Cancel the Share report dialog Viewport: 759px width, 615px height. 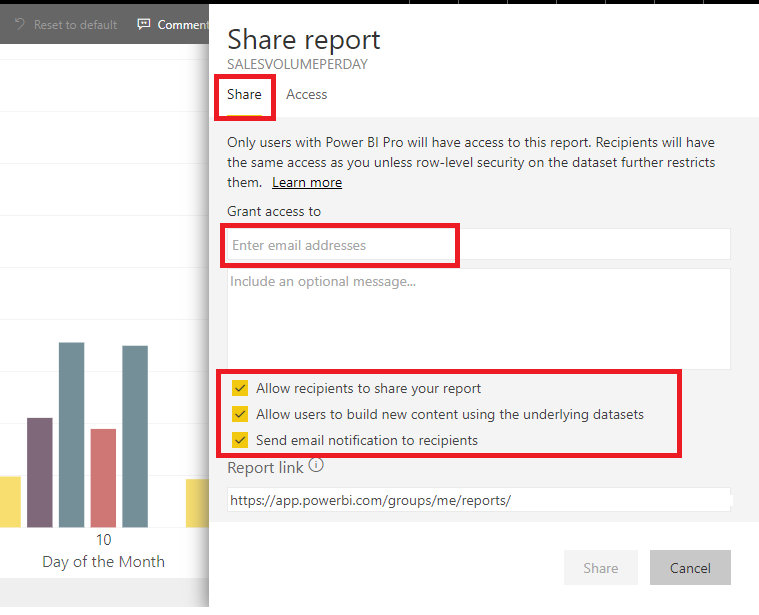(x=690, y=568)
